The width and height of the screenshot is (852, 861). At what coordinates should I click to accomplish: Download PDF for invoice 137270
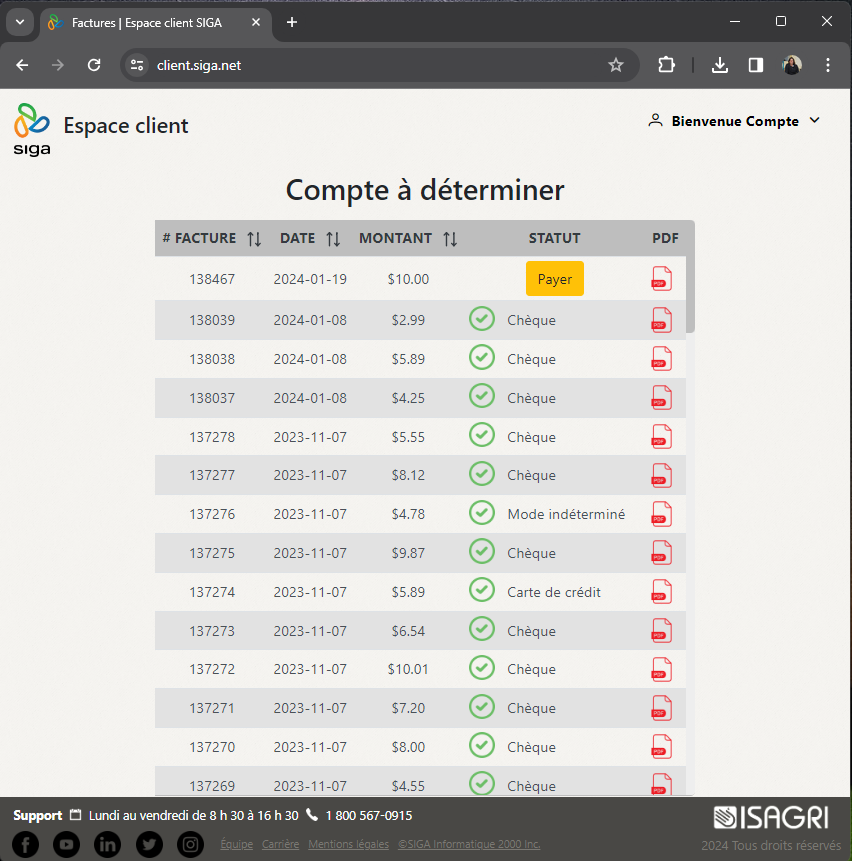click(662, 747)
